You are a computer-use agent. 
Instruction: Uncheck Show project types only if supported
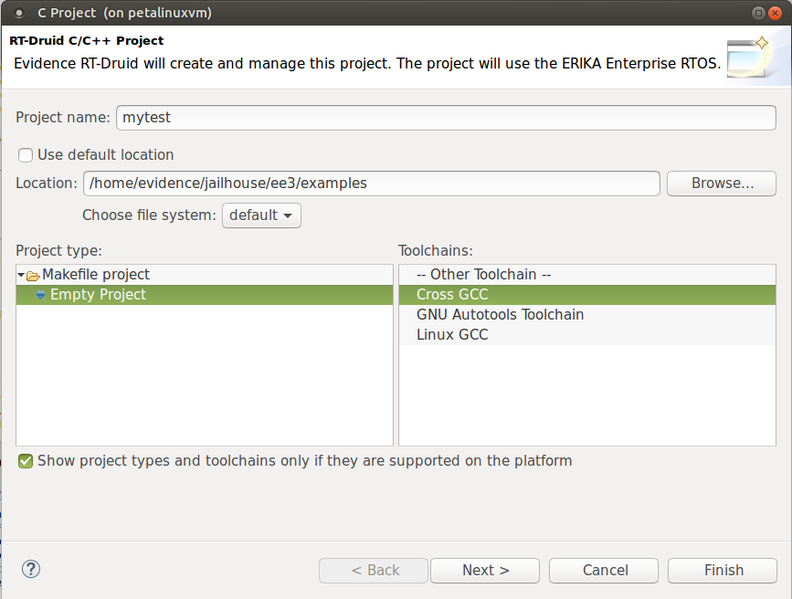coord(25,461)
